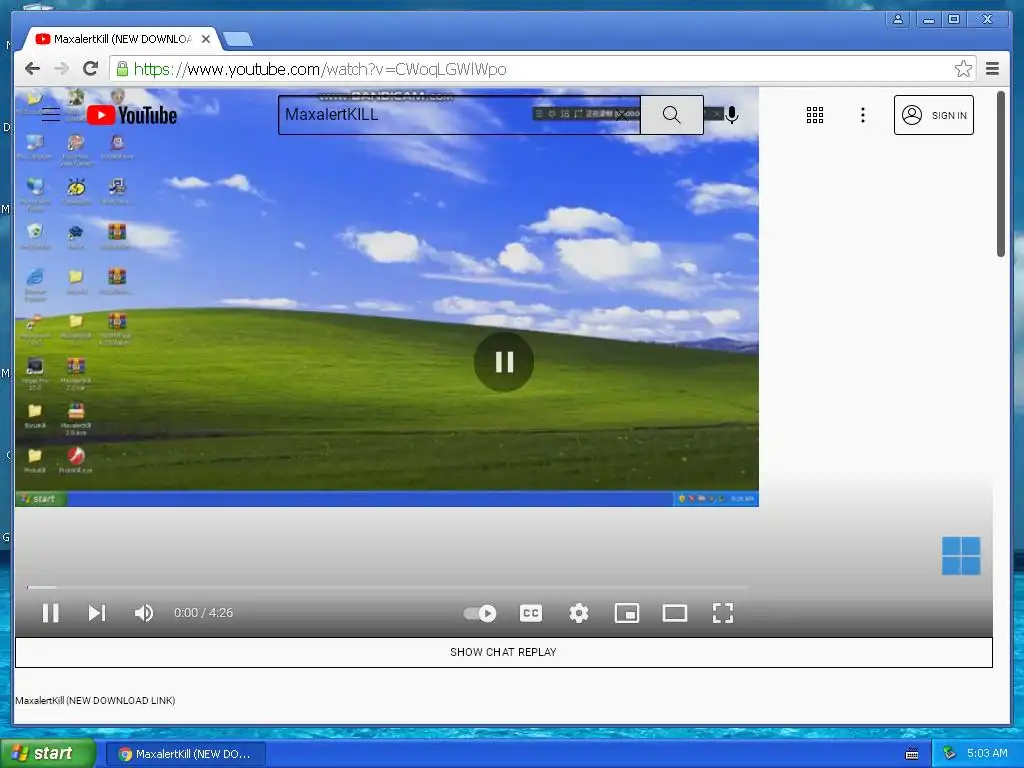Screen dimensions: 1024x768
Task: View the site security padlock info
Action: [122, 69]
